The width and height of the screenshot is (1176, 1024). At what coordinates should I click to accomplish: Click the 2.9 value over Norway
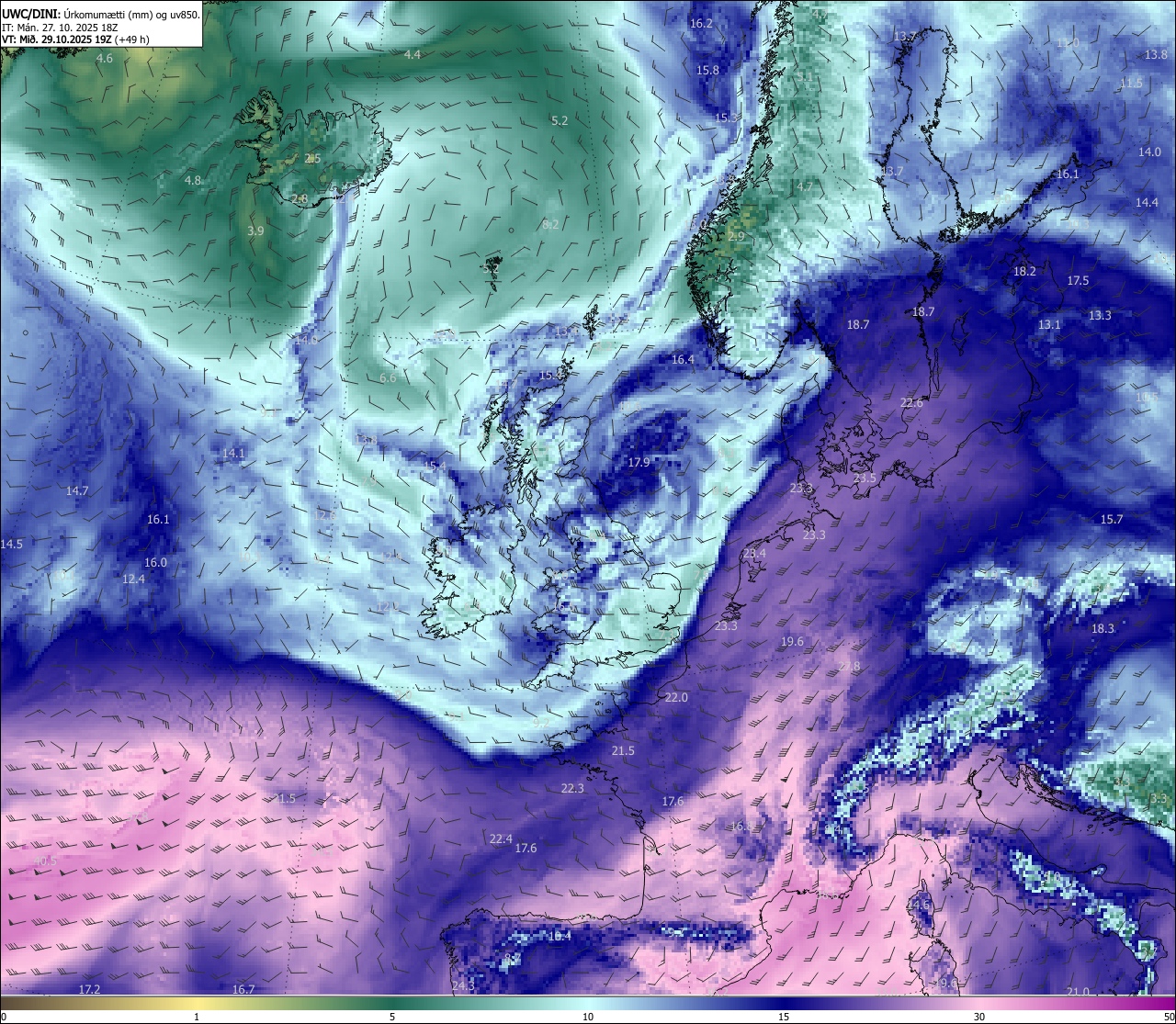[736, 237]
